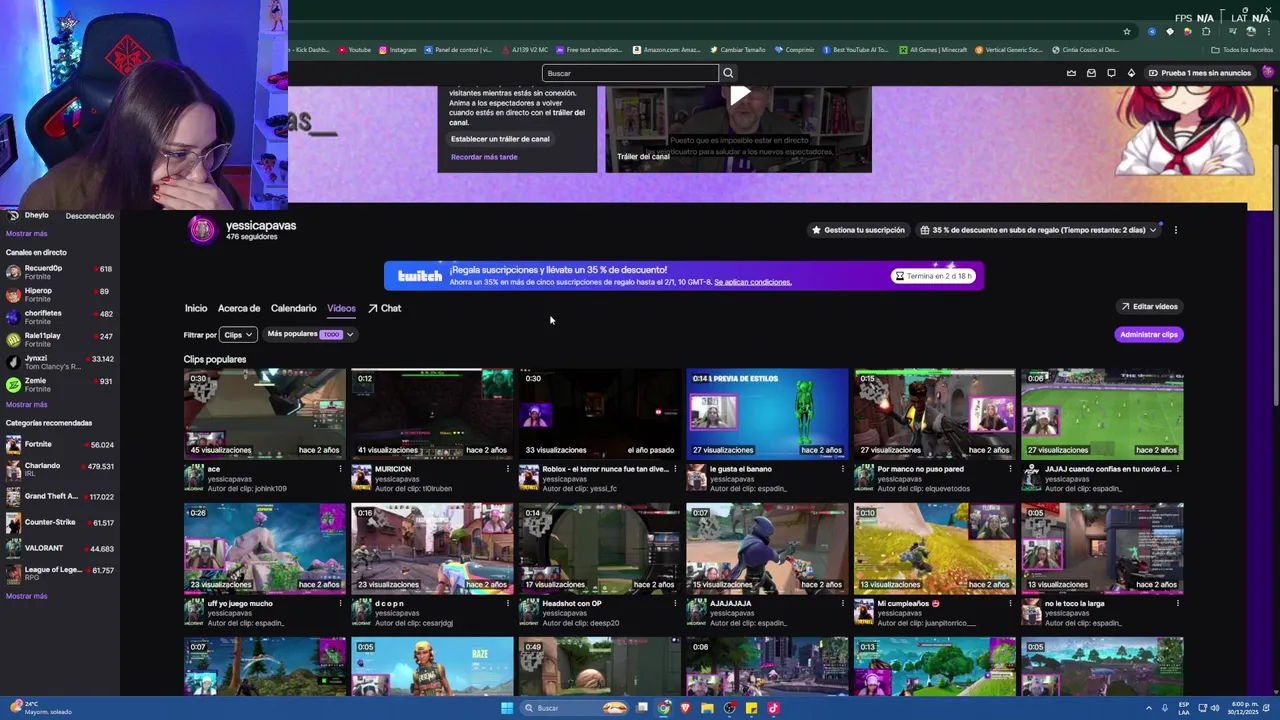Open options menu for 'AJAJAJAJA' clip
This screenshot has width=1280, height=720.
[842, 604]
